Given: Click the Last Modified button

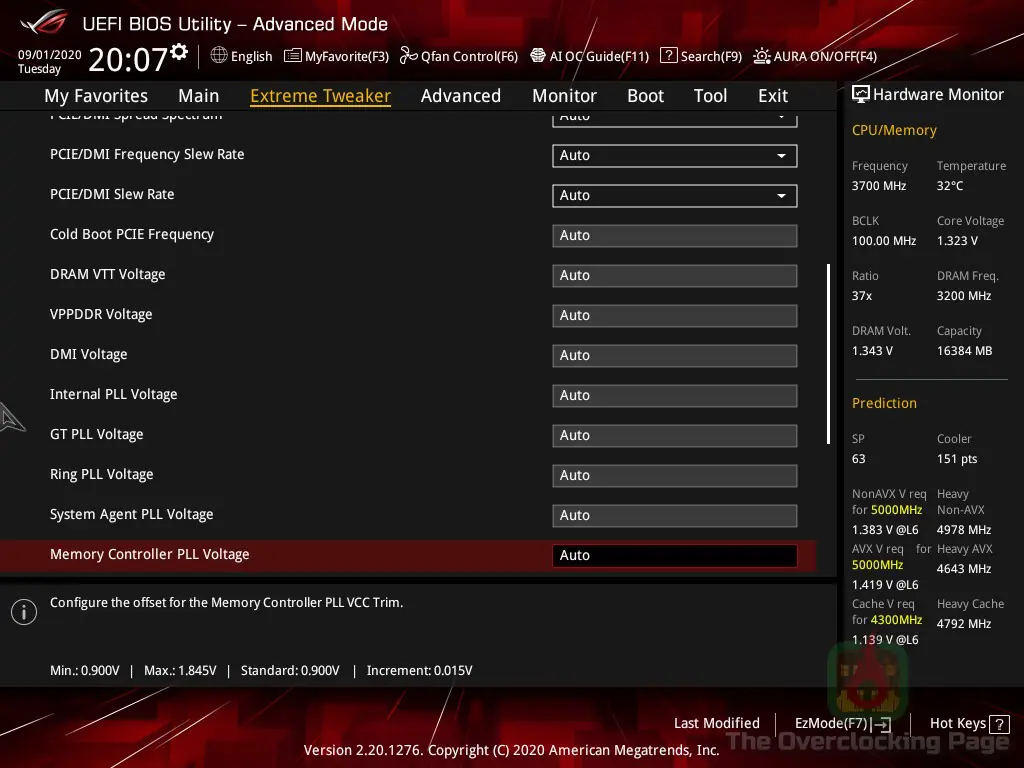Looking at the screenshot, I should 716,723.
